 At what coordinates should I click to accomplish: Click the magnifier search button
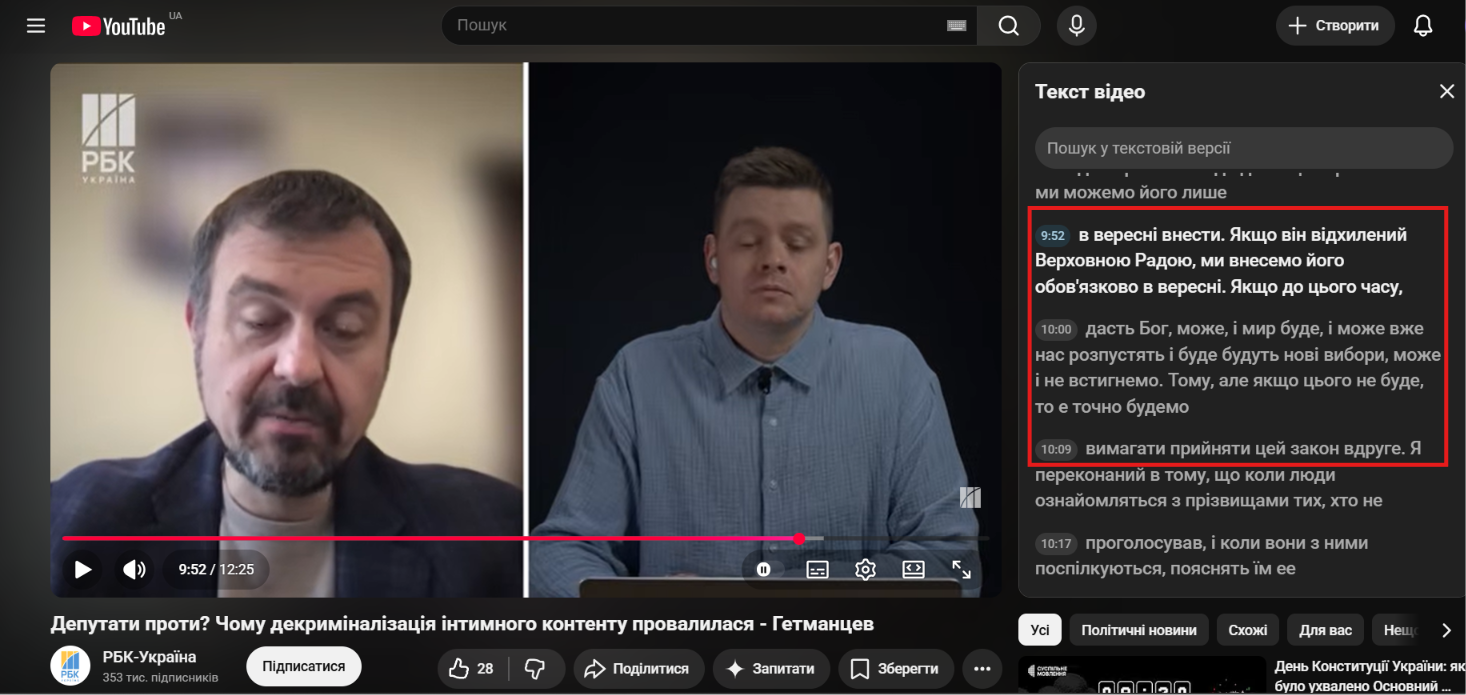point(1008,26)
